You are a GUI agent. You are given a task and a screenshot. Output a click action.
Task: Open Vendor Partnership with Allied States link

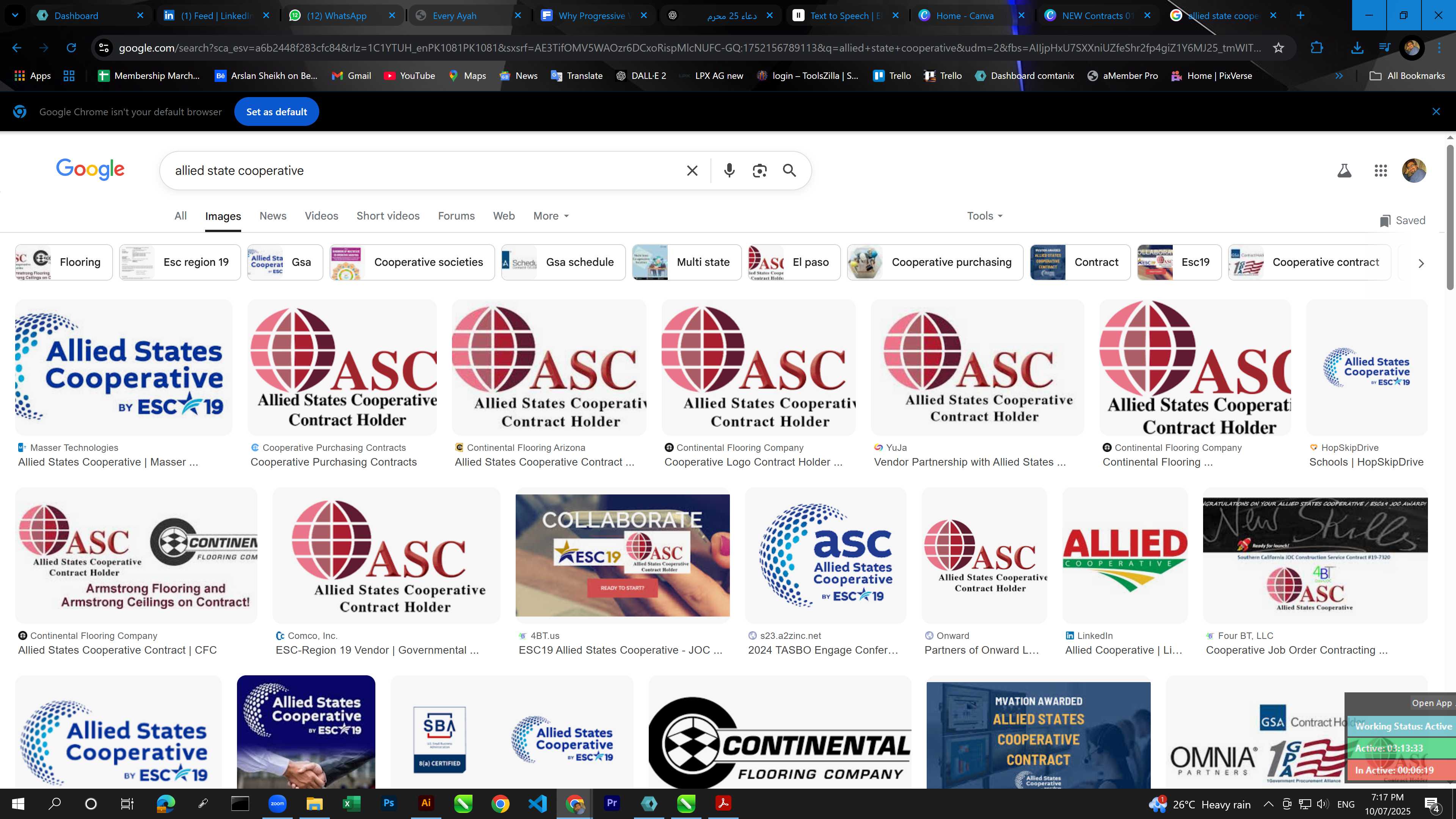click(970, 462)
